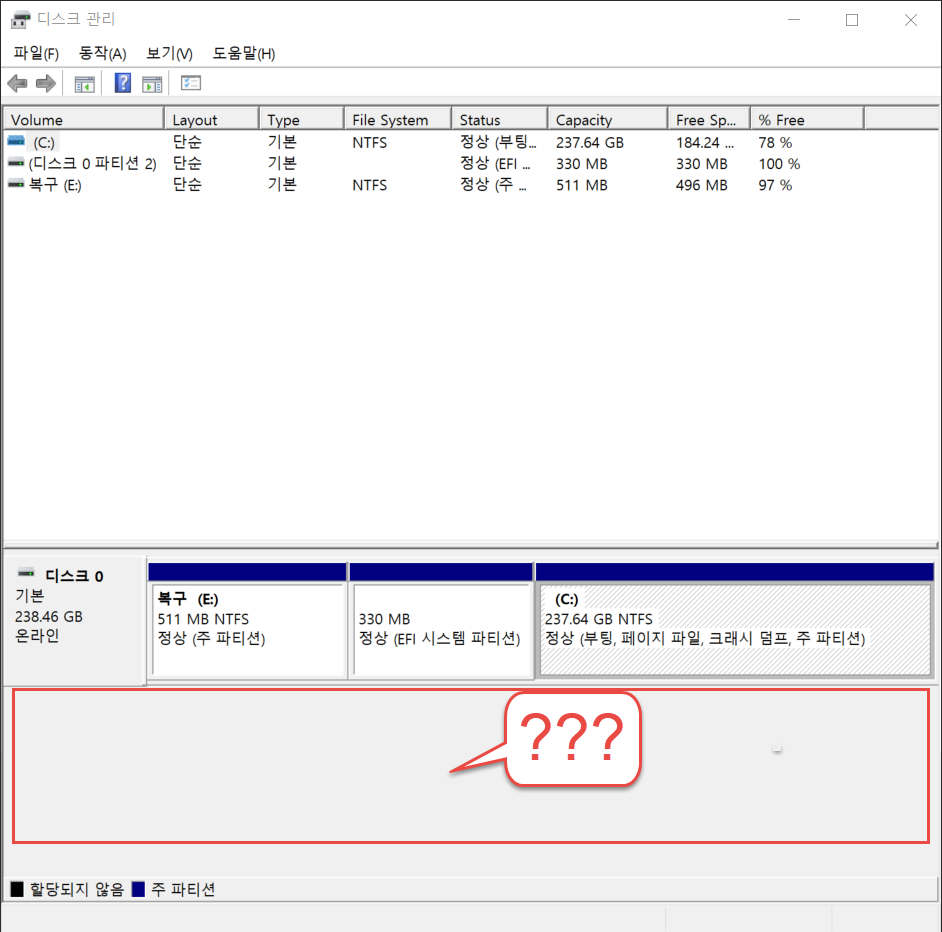The width and height of the screenshot is (942, 932).
Task: Click the 100 % free cell
Action: [x=779, y=164]
